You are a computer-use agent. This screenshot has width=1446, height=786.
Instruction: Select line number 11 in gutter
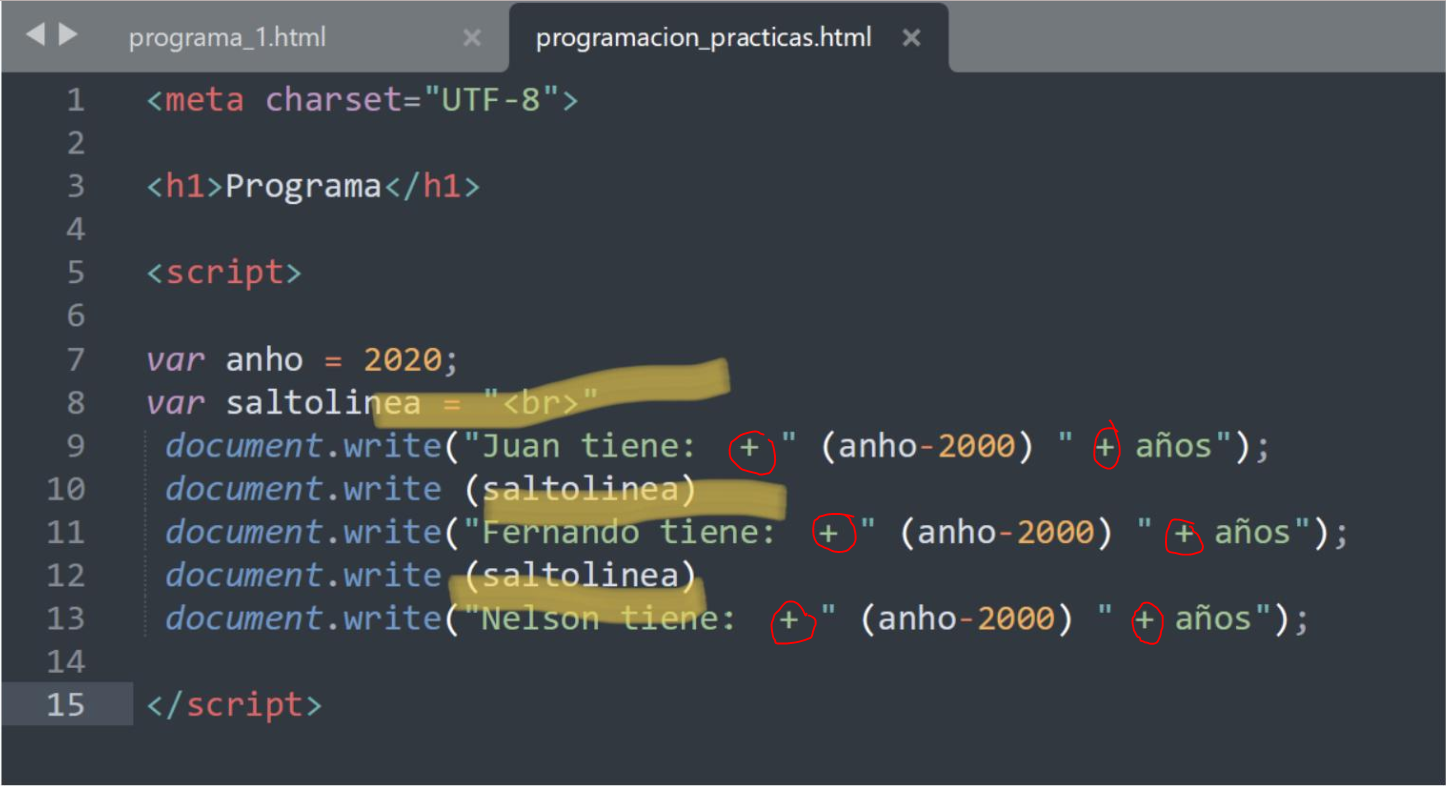point(66,531)
